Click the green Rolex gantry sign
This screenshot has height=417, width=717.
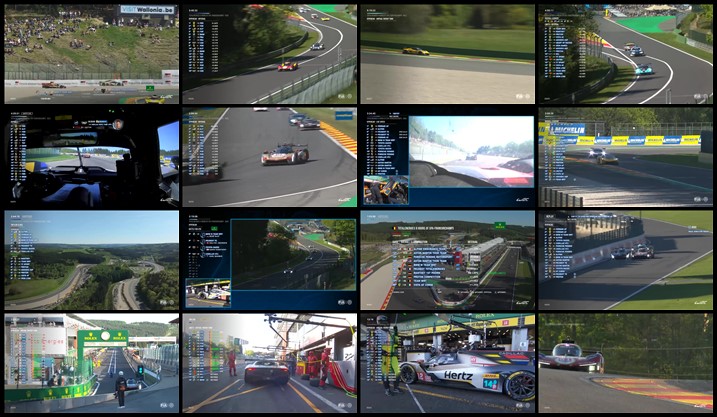(103, 337)
